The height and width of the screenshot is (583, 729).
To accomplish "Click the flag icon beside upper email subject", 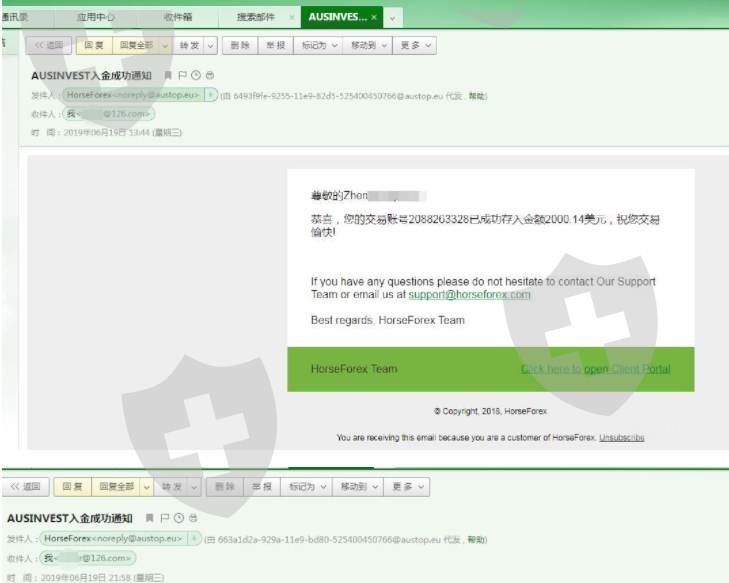I will pos(182,75).
